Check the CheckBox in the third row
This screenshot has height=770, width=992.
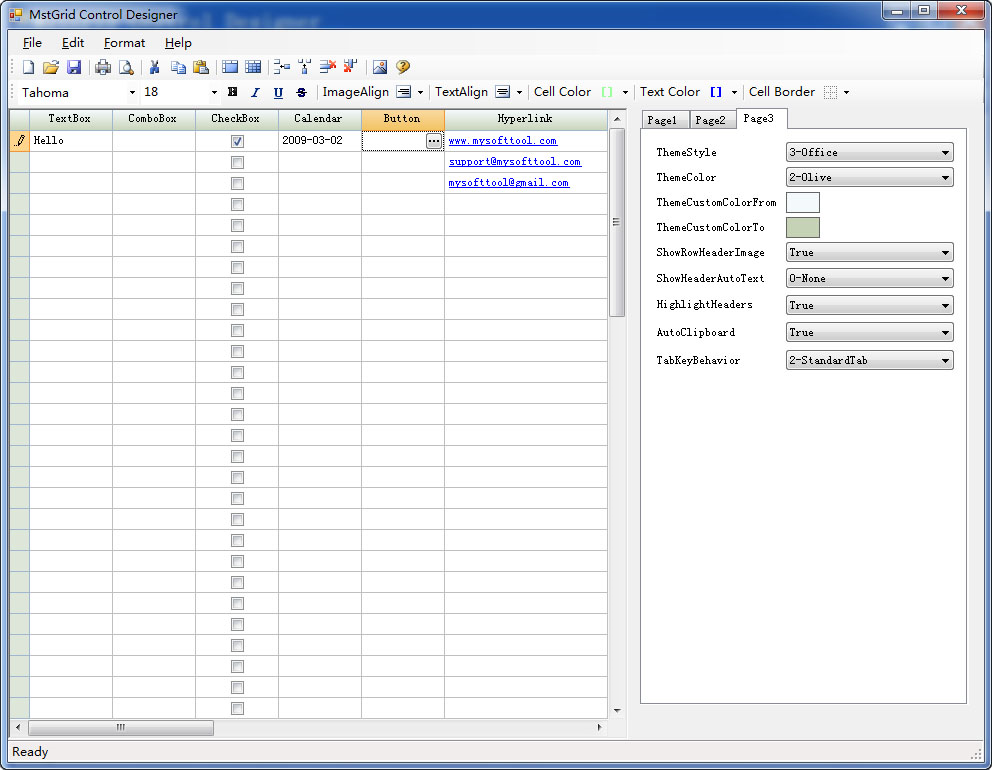click(x=237, y=183)
